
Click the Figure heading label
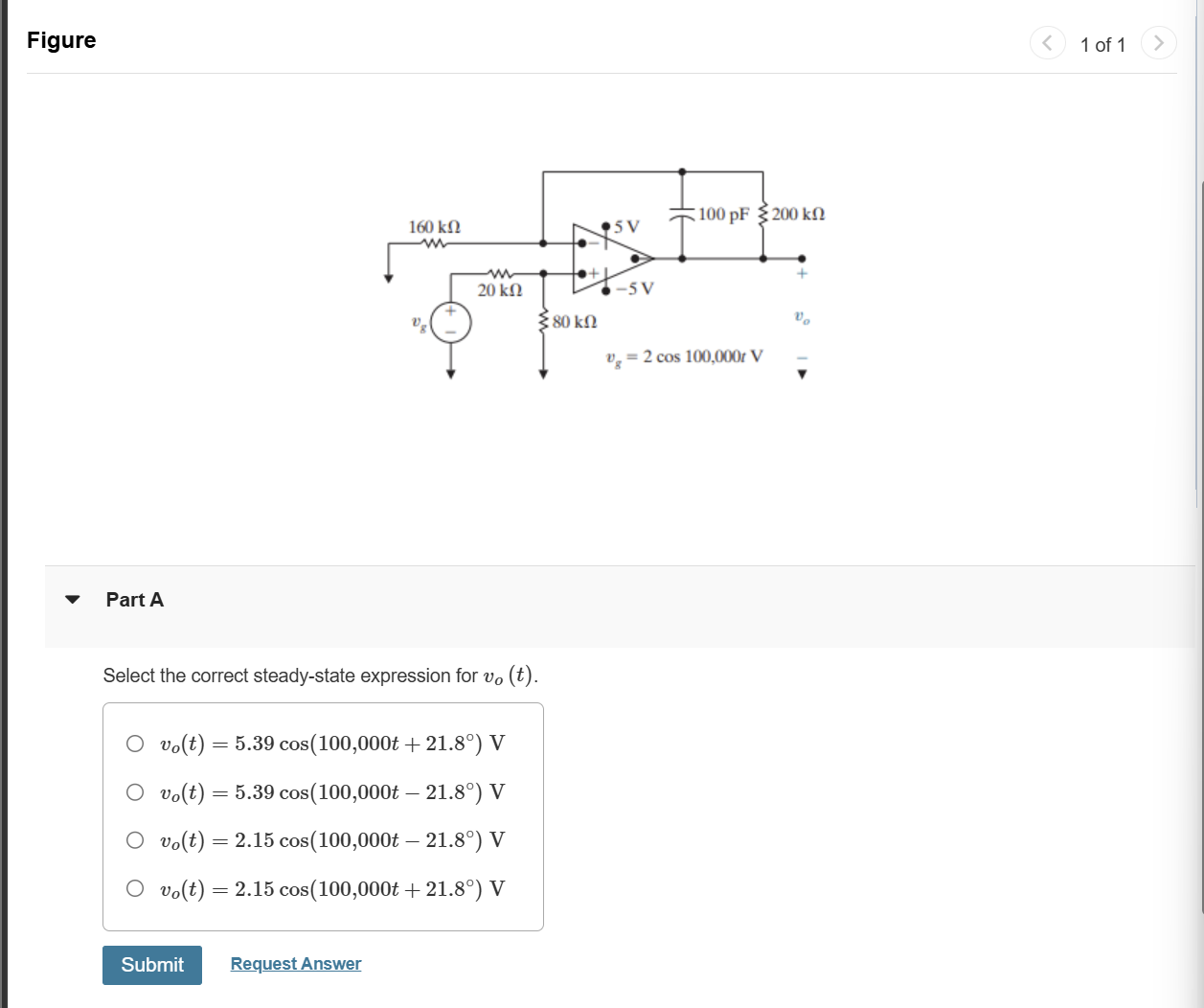coord(61,40)
